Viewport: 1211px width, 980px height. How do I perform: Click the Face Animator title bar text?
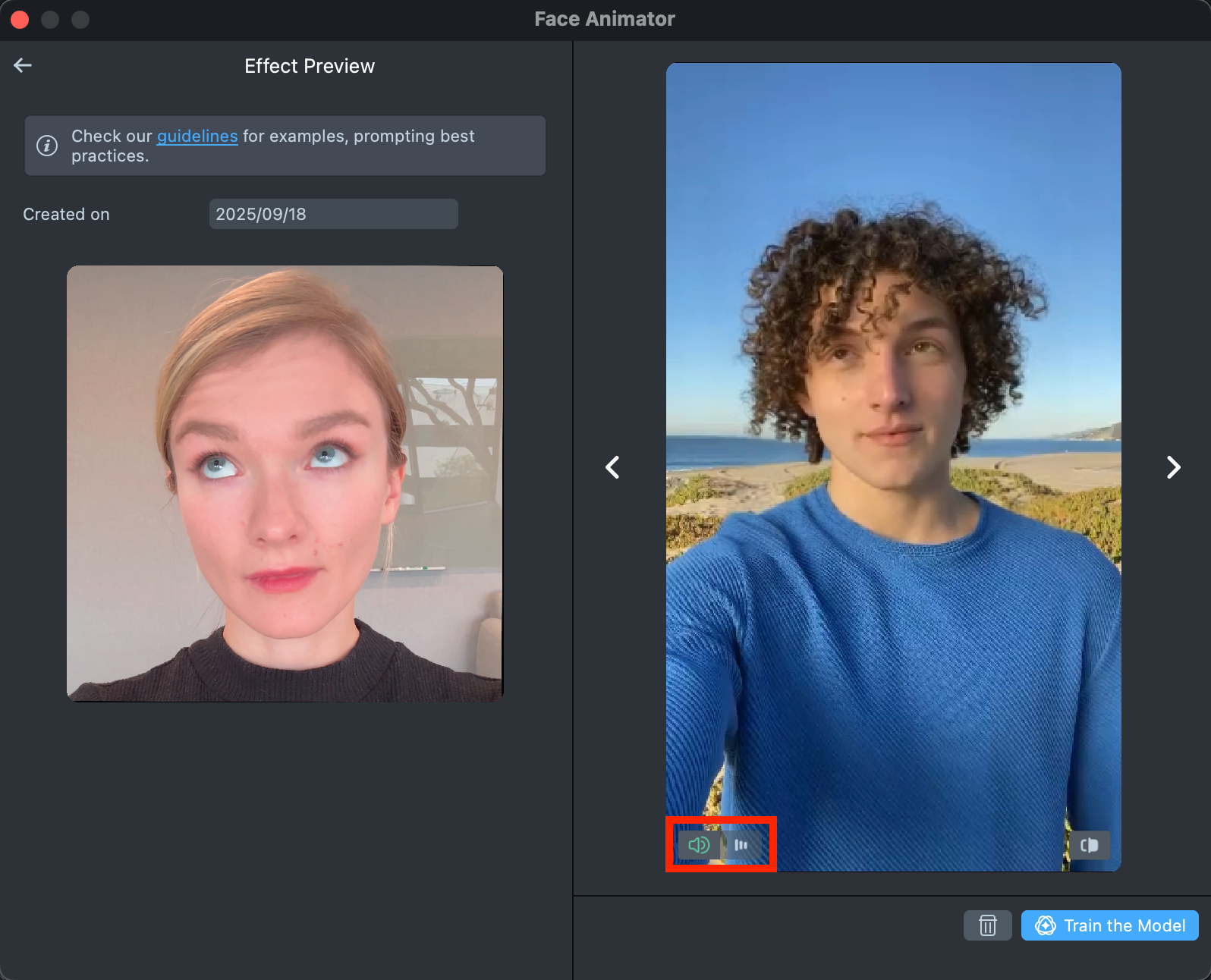[605, 19]
